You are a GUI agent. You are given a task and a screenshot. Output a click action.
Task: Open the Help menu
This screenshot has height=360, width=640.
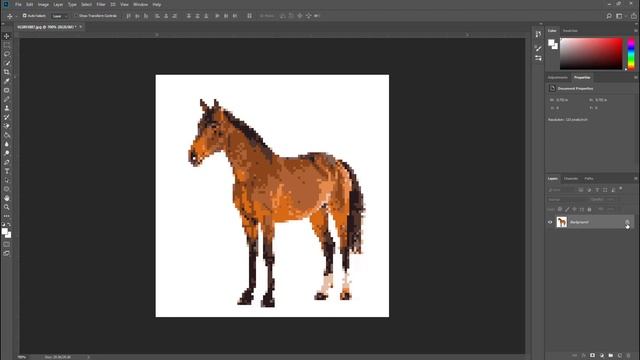tap(157, 4)
